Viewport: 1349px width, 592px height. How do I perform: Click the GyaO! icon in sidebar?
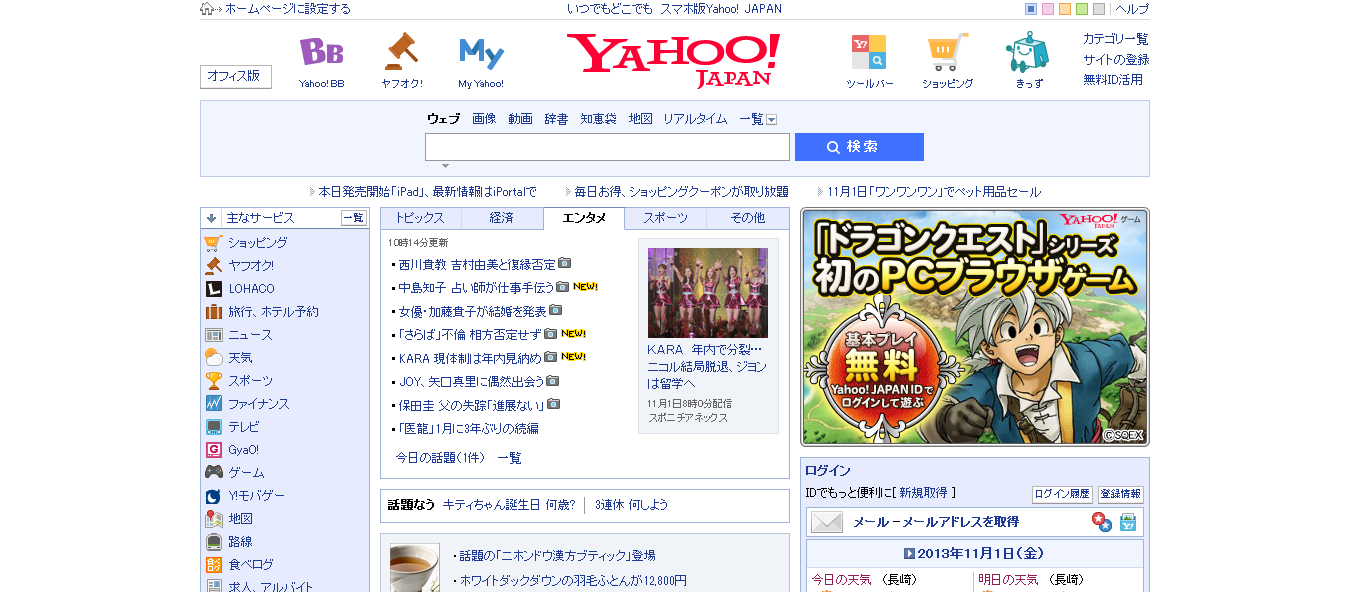(213, 449)
